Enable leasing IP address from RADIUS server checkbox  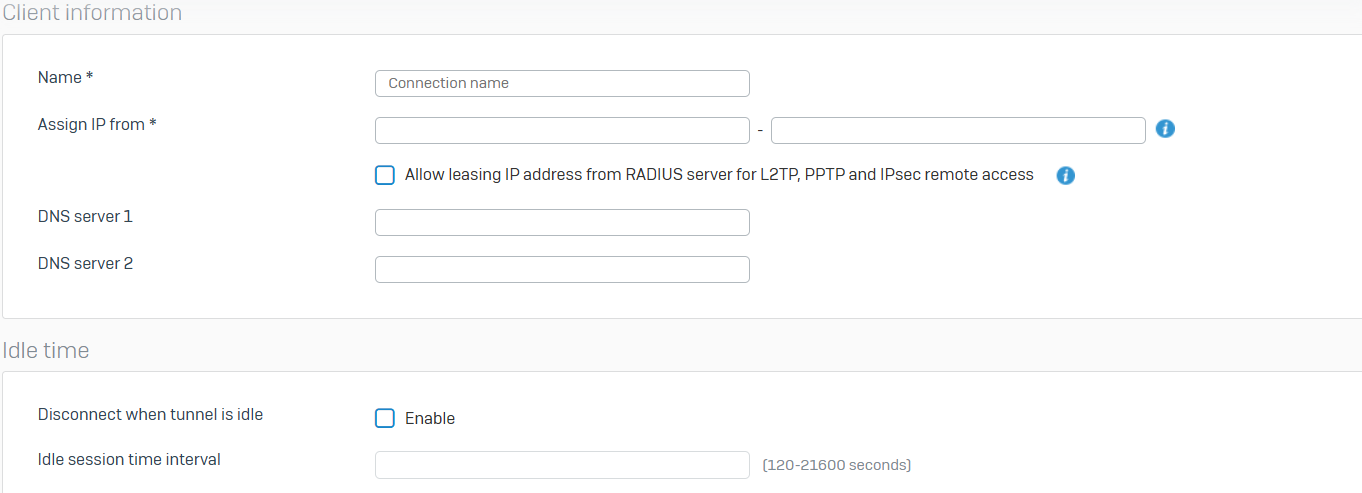coord(385,175)
